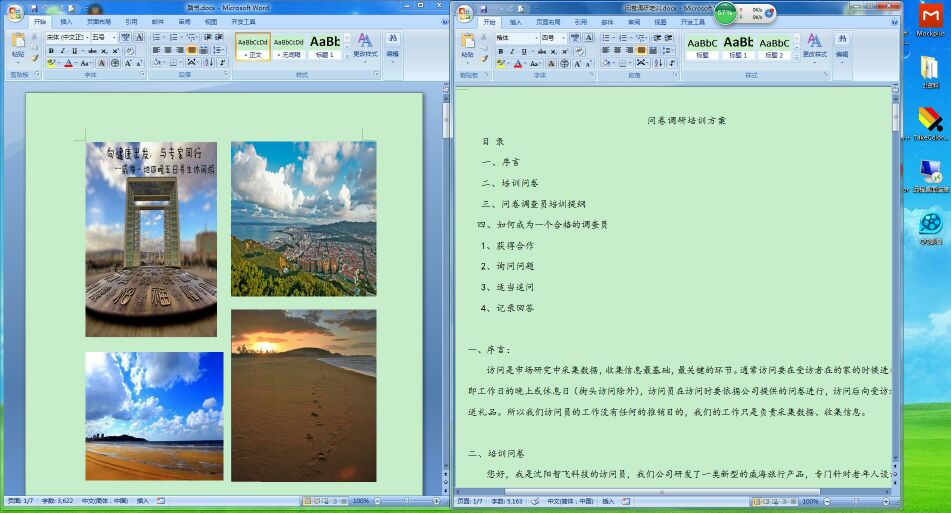Click Format Painter in left Word window
Viewport: 951px width, 513px height.
pyautogui.click(x=35, y=59)
